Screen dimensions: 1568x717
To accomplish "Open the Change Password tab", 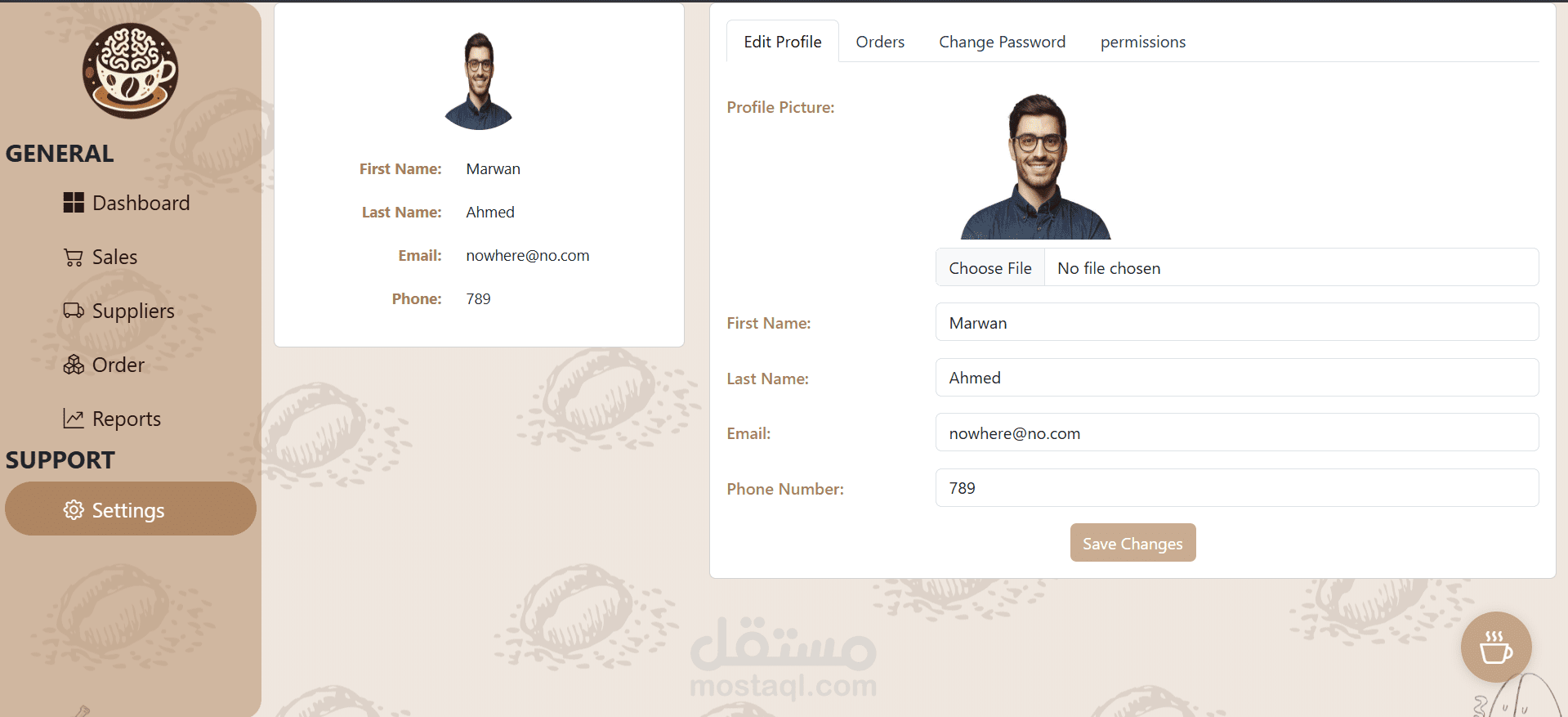I will coord(1002,42).
